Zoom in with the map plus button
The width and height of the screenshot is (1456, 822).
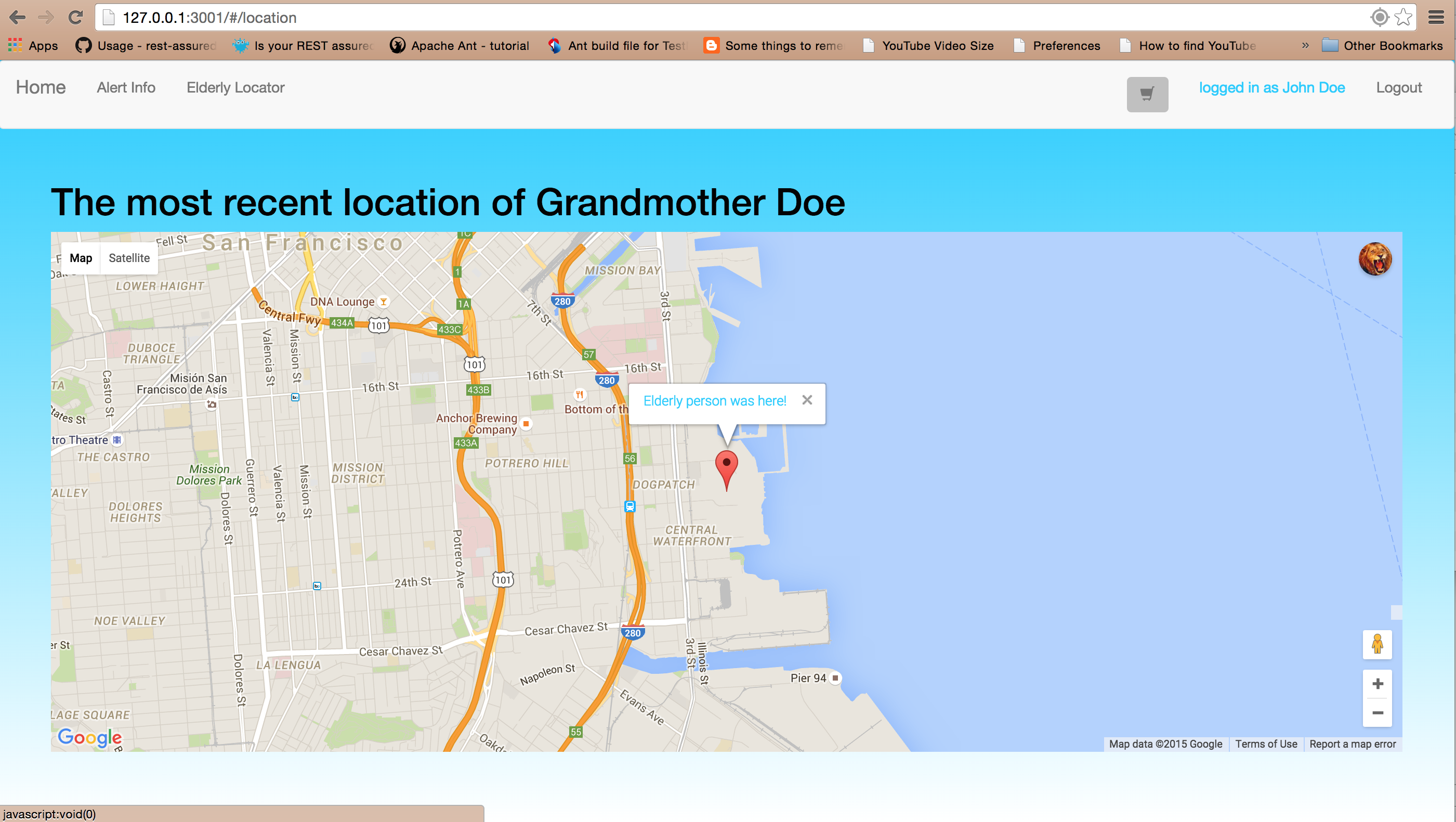click(1378, 684)
